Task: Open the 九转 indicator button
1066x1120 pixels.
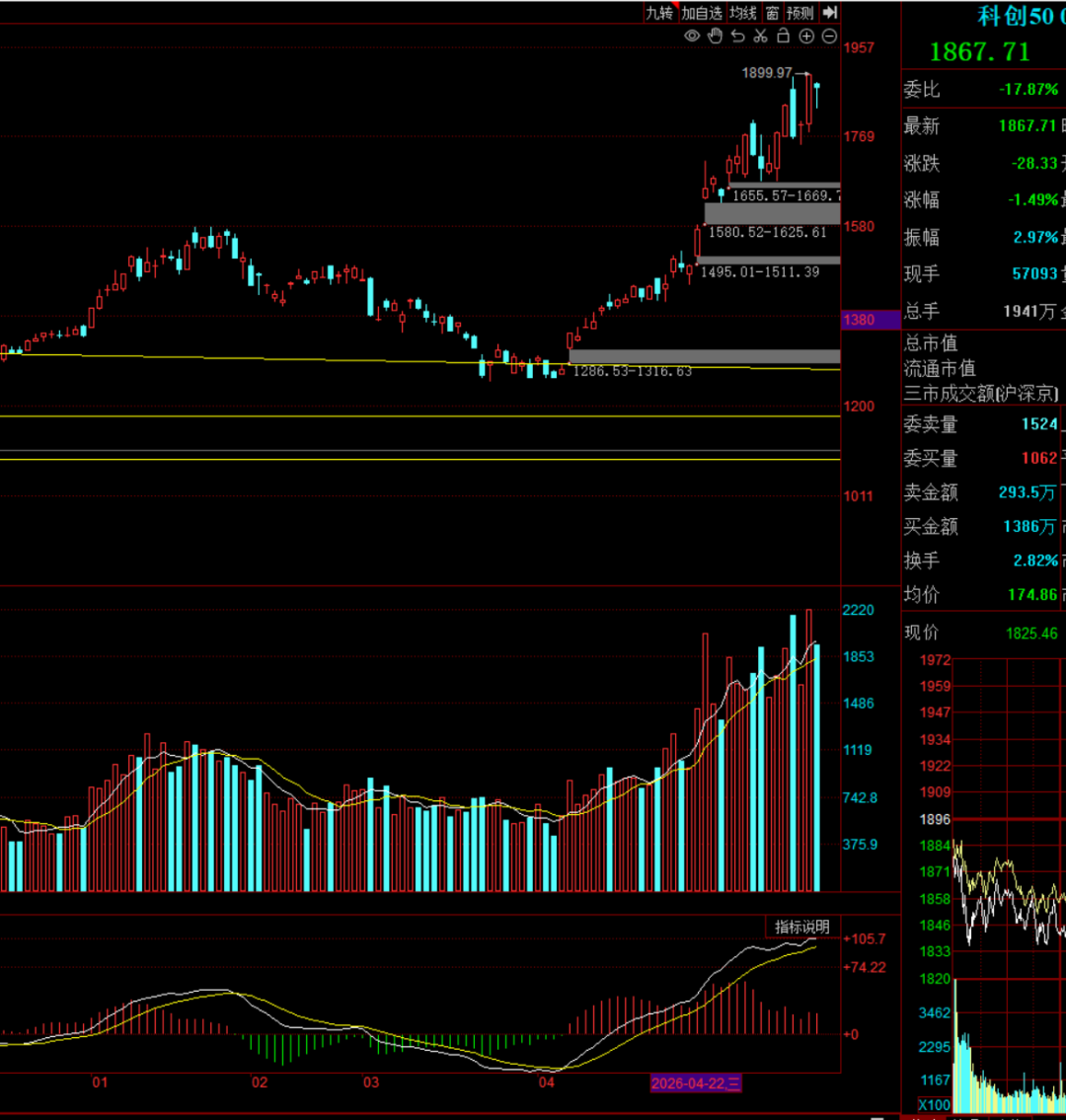Action: 659,13
